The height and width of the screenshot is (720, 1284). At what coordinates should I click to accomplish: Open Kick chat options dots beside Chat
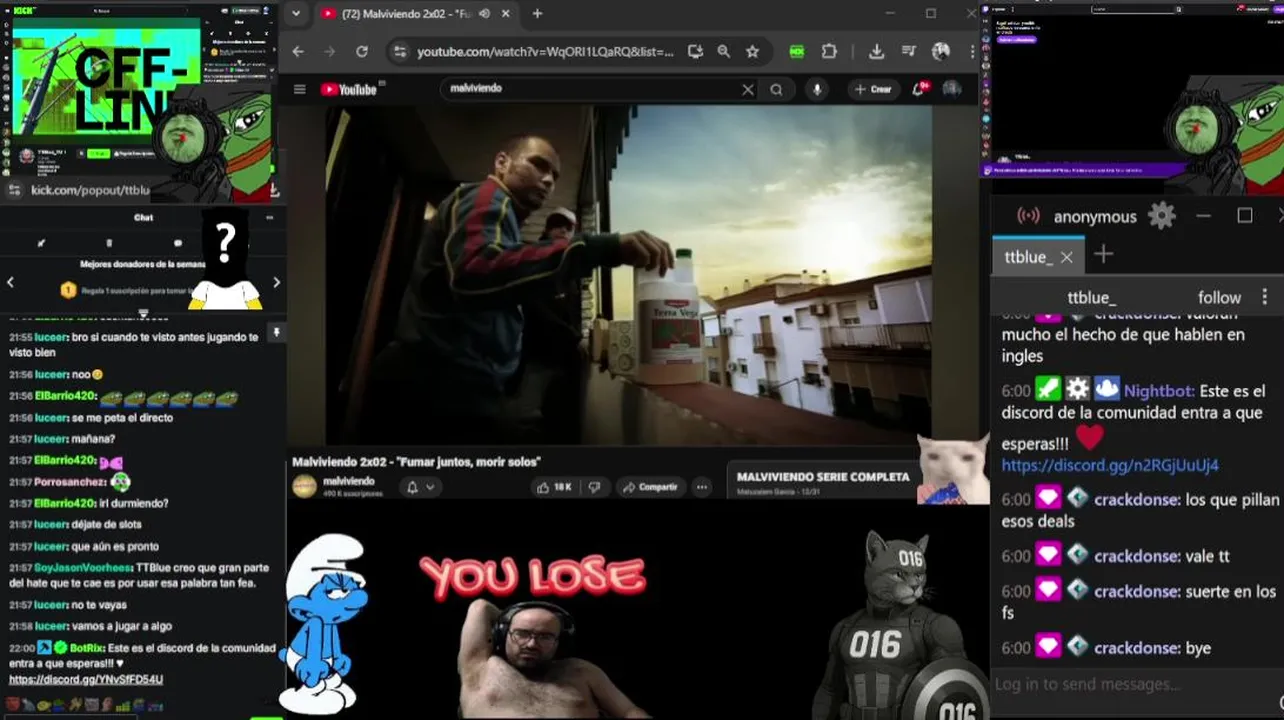pos(269,217)
